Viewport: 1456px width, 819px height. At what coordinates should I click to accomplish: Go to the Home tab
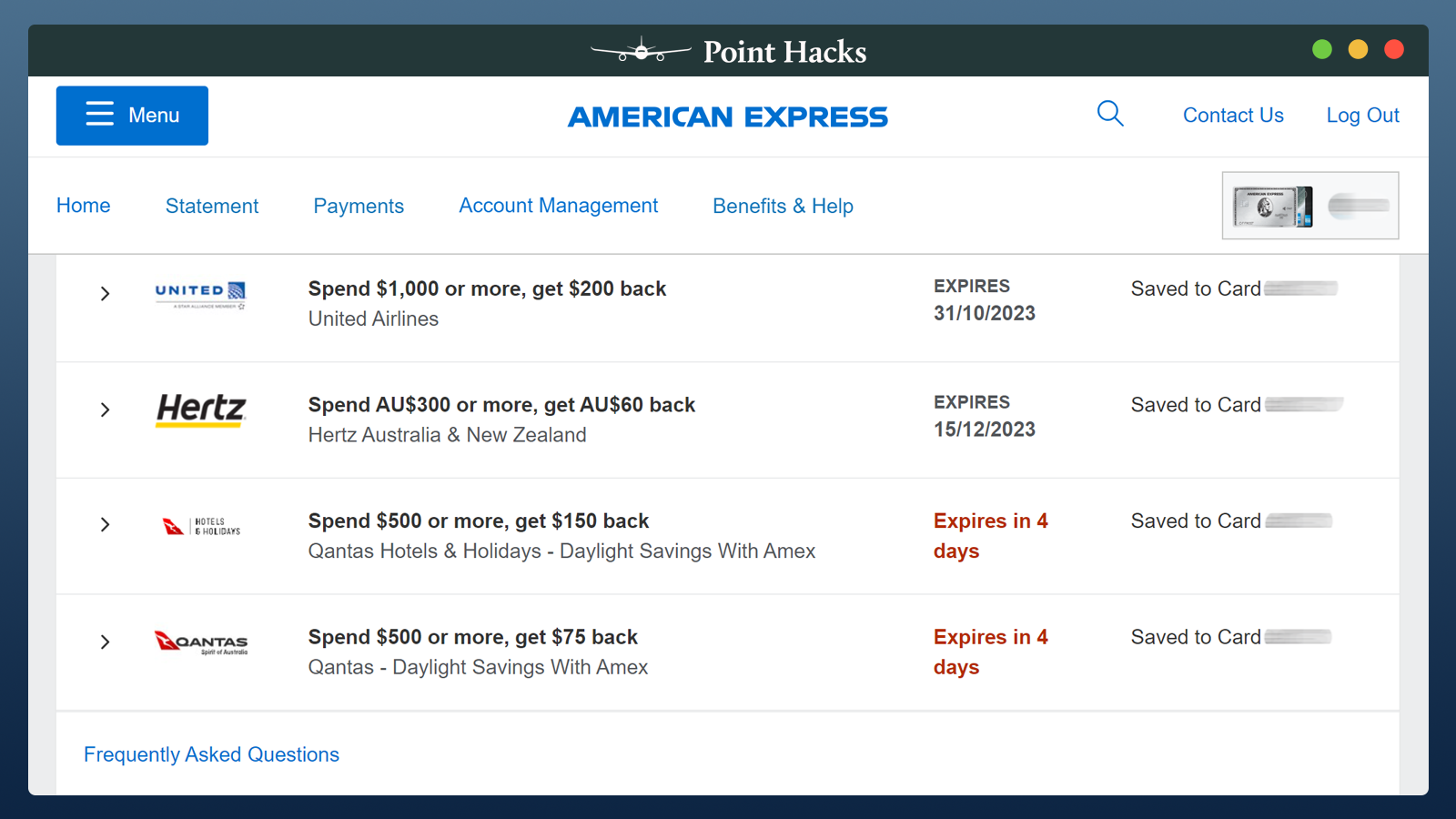(84, 206)
